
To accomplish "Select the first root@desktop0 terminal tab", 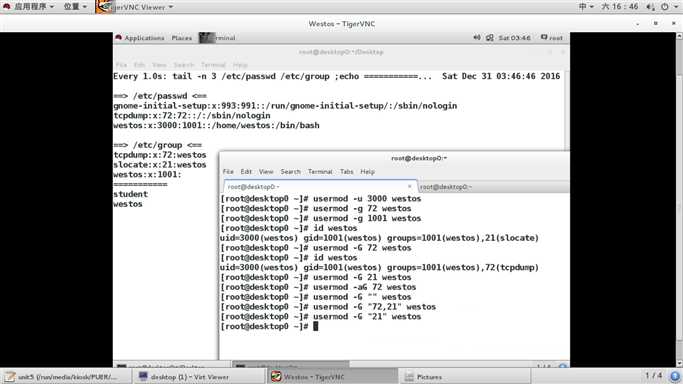I will pos(320,186).
